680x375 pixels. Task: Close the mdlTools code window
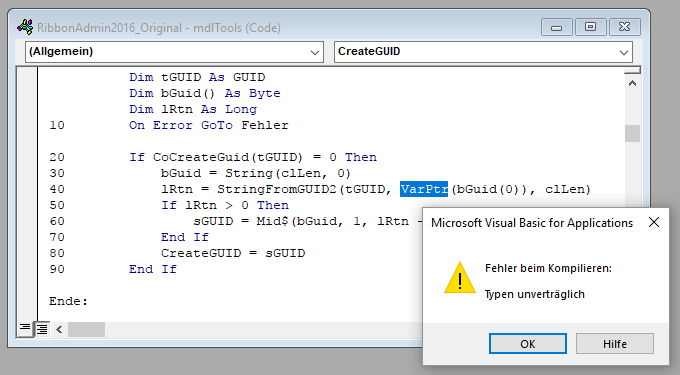click(x=624, y=27)
